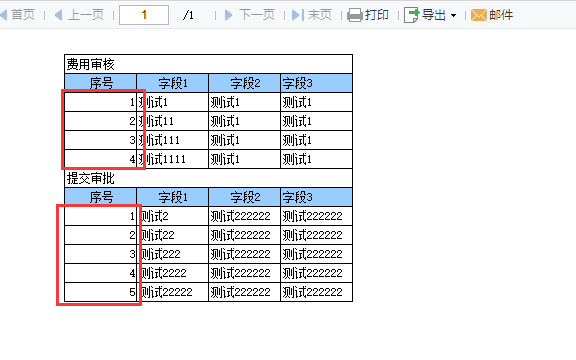Select the cell containing 测试22222

coord(172,292)
